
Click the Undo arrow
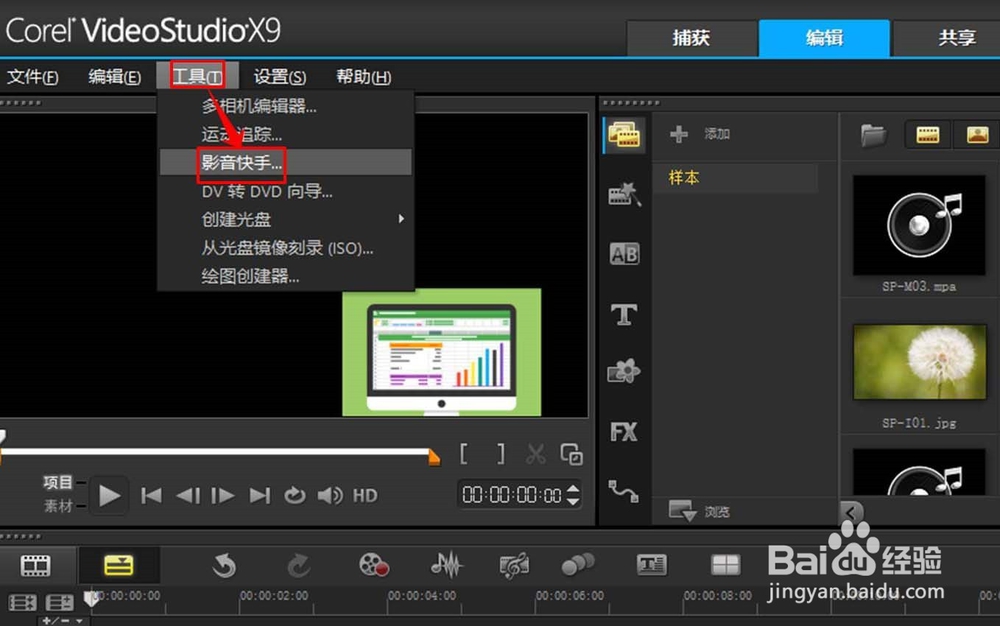click(x=224, y=565)
